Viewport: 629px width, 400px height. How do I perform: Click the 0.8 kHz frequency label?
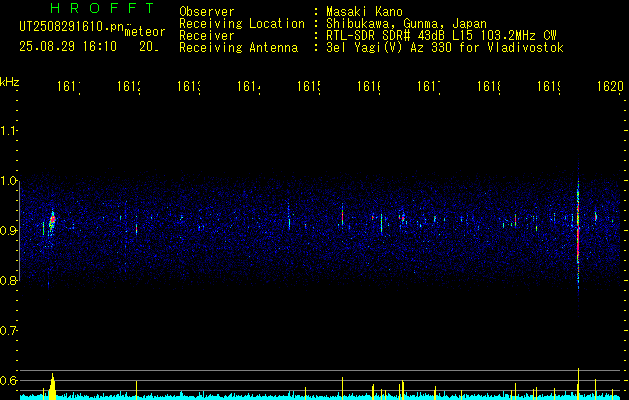(9, 280)
